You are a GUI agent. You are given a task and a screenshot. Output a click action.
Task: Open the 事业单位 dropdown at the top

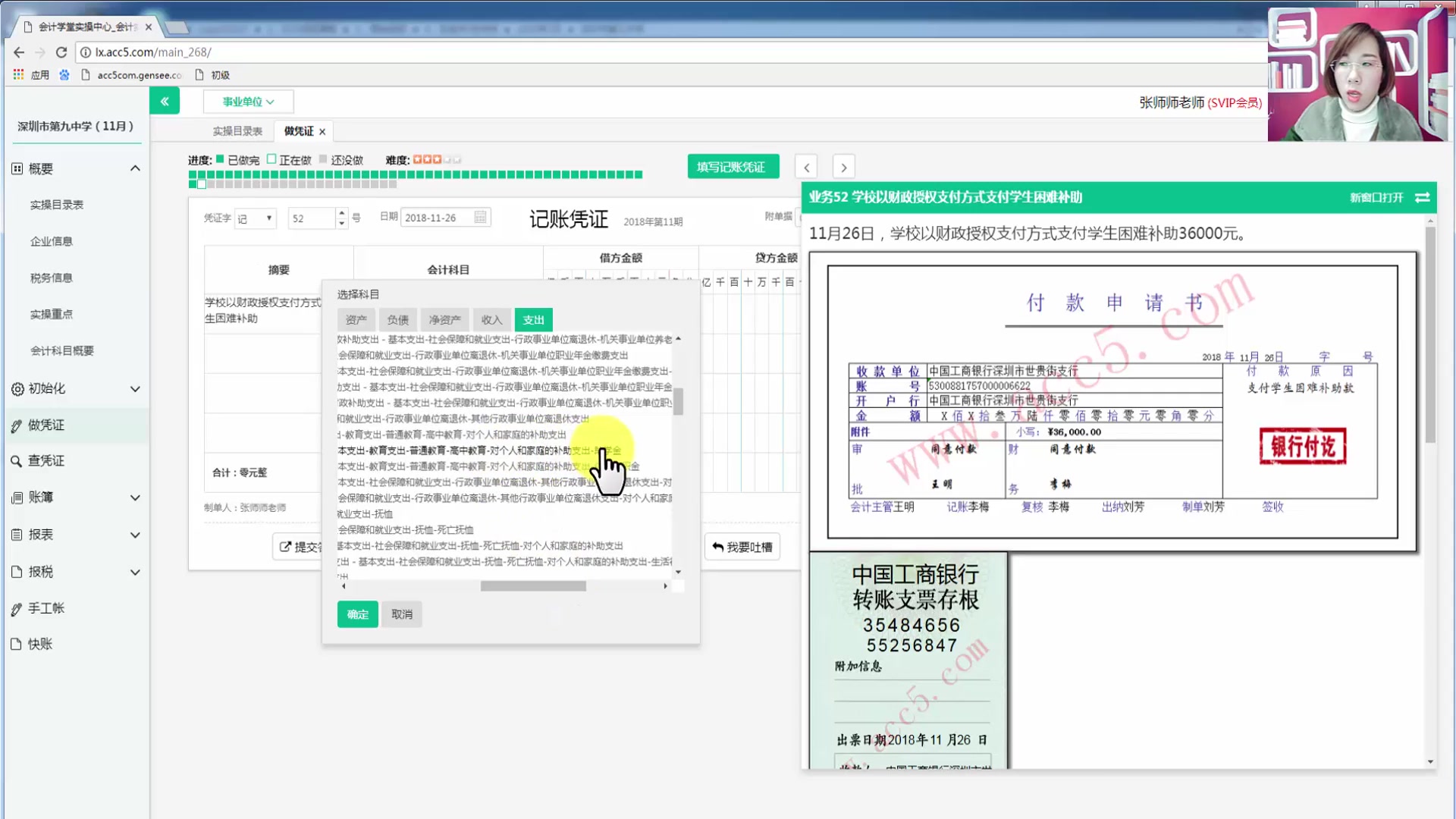(x=248, y=101)
